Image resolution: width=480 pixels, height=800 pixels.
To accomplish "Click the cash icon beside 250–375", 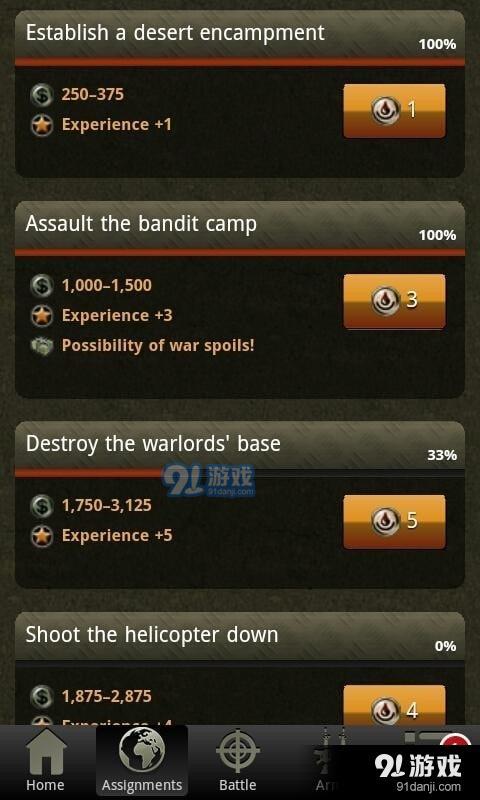I will 42,95.
